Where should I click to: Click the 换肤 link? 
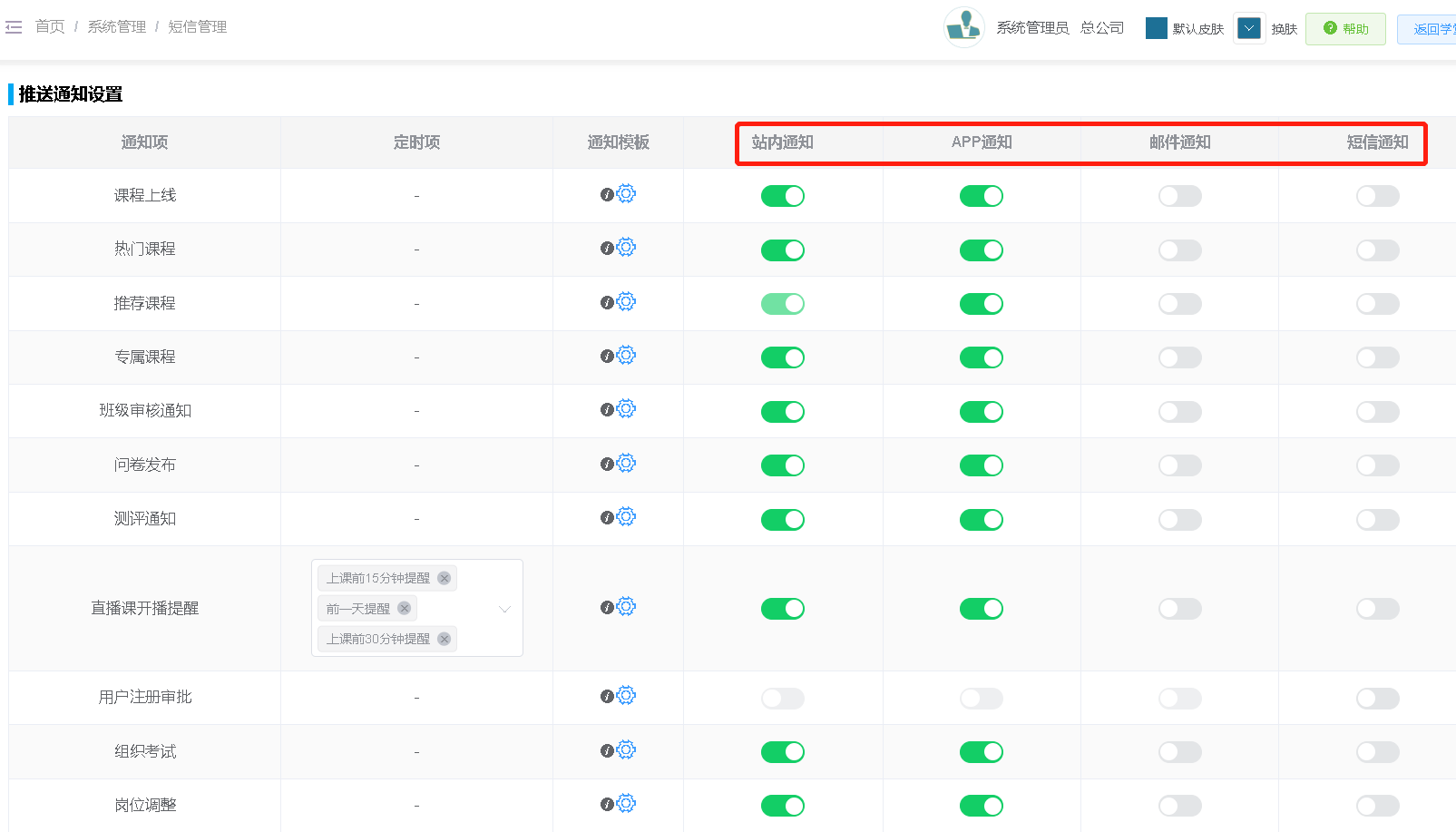[1284, 29]
